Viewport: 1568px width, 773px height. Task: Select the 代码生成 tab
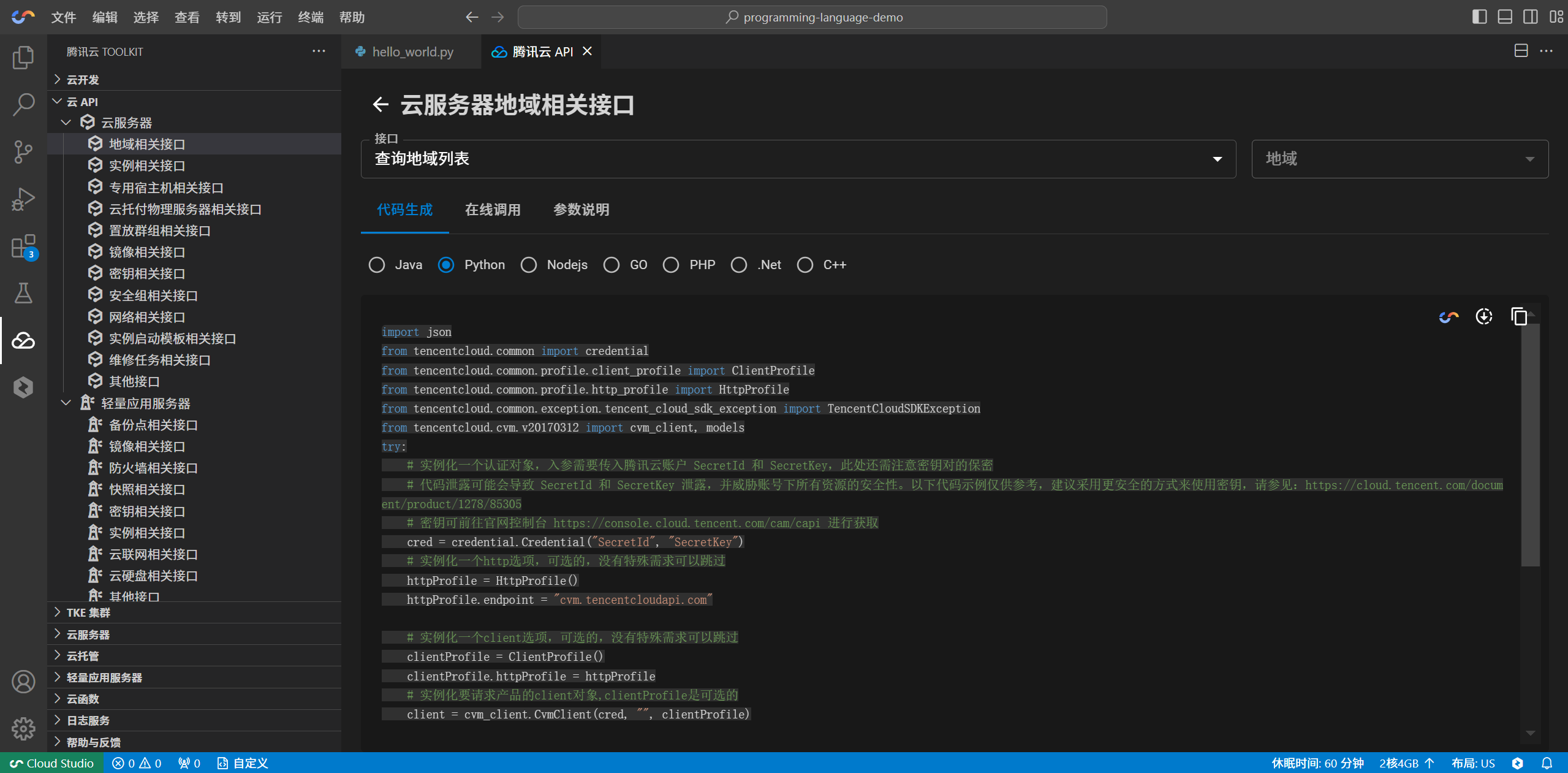[405, 210]
